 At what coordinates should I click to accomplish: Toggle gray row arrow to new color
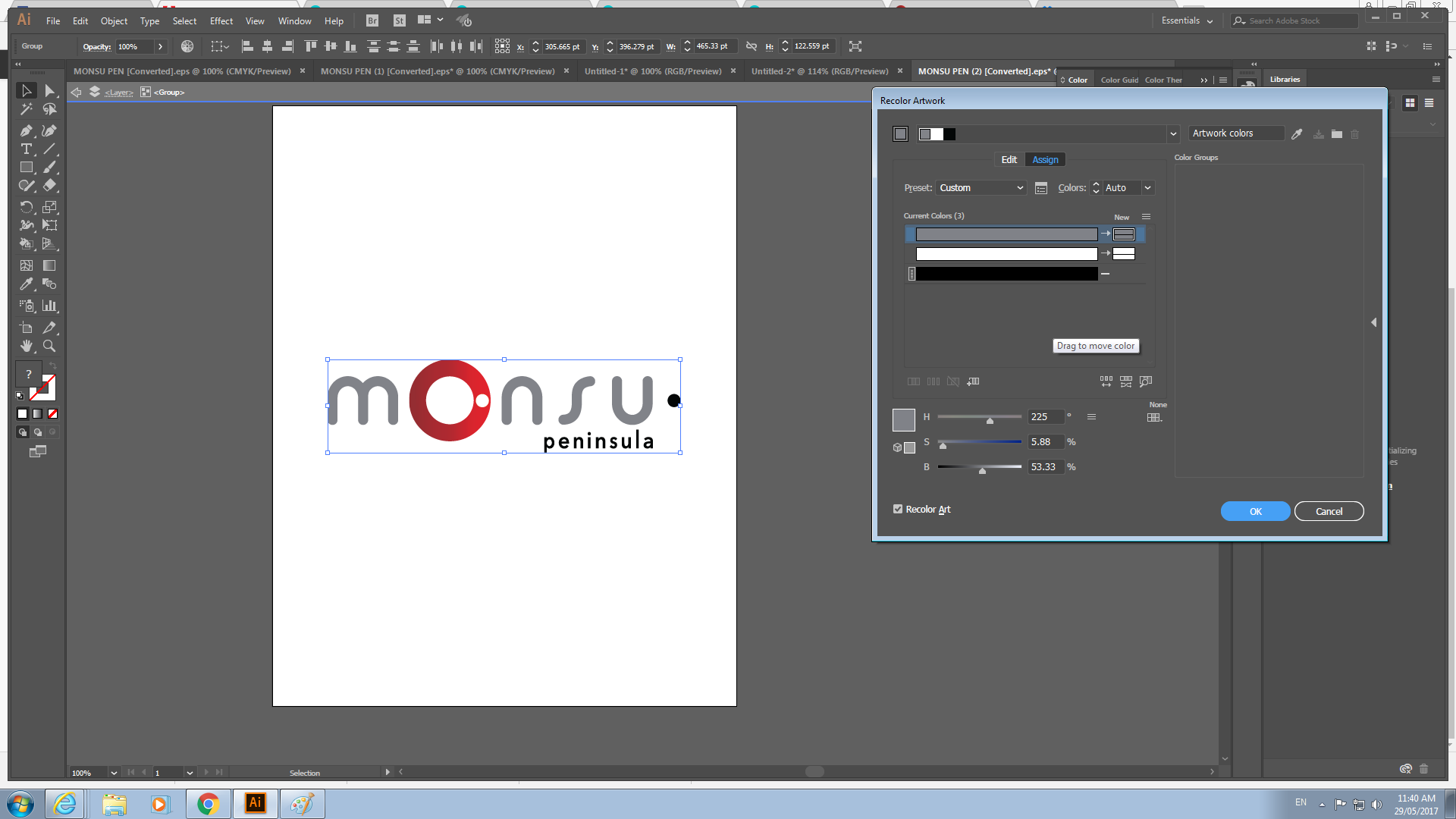pos(1106,234)
